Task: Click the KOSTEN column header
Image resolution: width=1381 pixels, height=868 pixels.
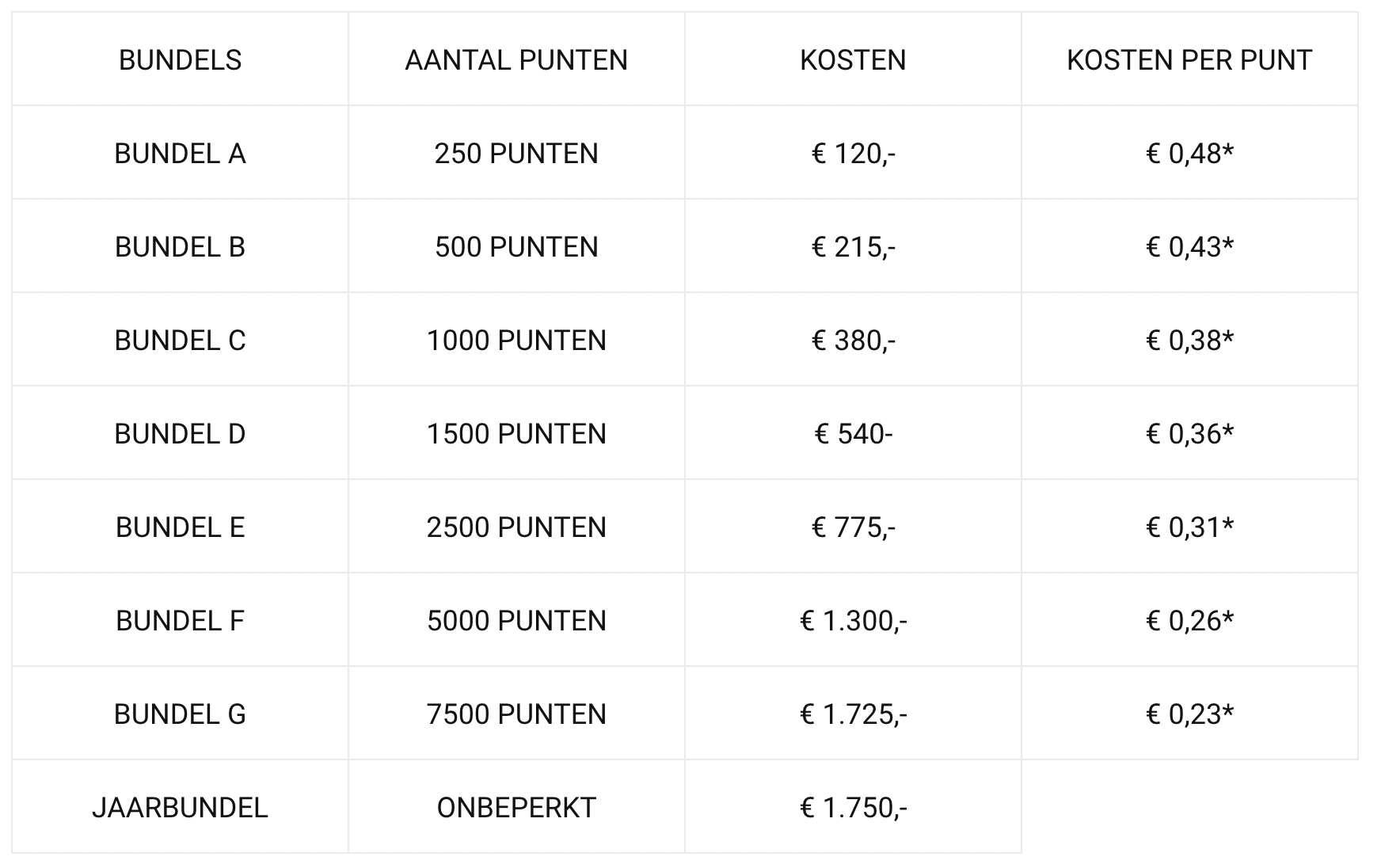Action: pyautogui.click(x=853, y=59)
